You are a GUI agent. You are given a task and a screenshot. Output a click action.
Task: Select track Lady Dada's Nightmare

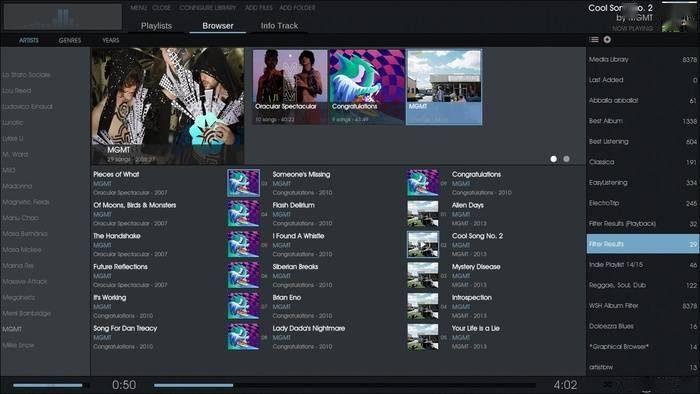[x=308, y=328]
